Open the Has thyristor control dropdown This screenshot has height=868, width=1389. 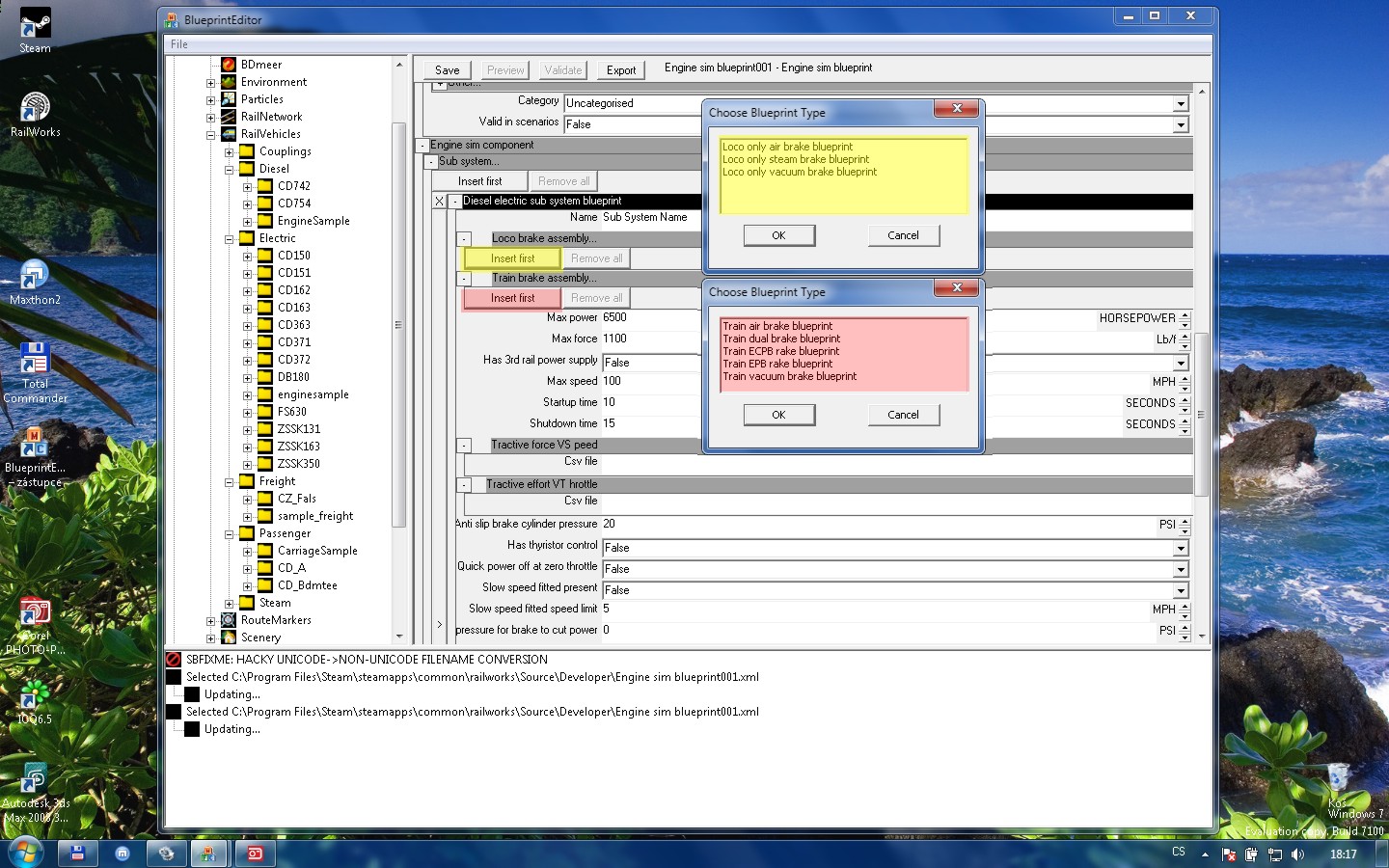tap(1181, 548)
